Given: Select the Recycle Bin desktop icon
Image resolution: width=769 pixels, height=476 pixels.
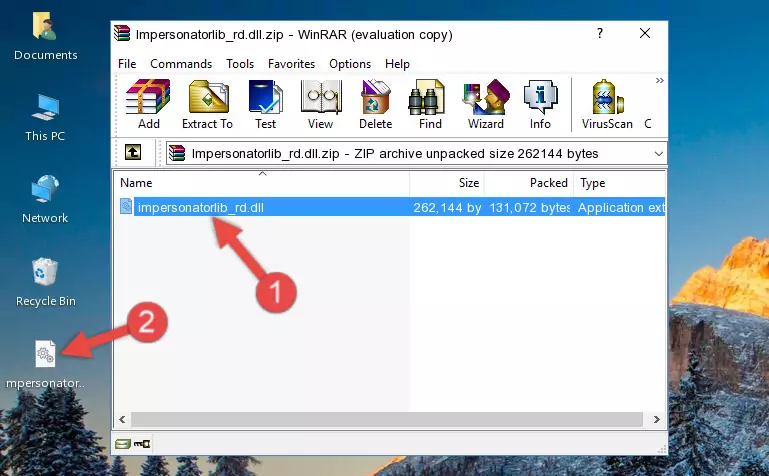Looking at the screenshot, I should (x=45, y=282).
